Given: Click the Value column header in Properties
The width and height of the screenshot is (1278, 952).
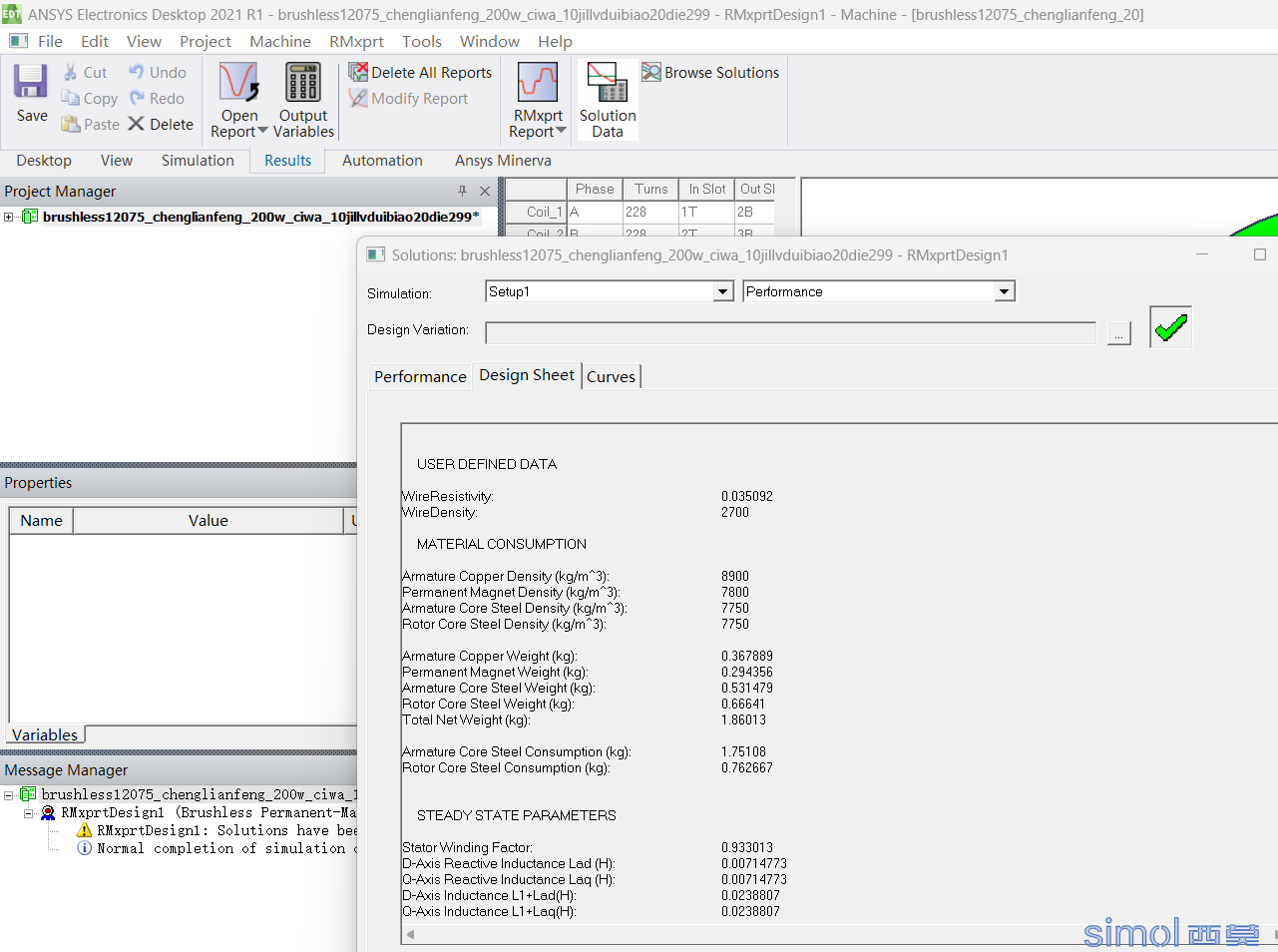Looking at the screenshot, I should [209, 520].
